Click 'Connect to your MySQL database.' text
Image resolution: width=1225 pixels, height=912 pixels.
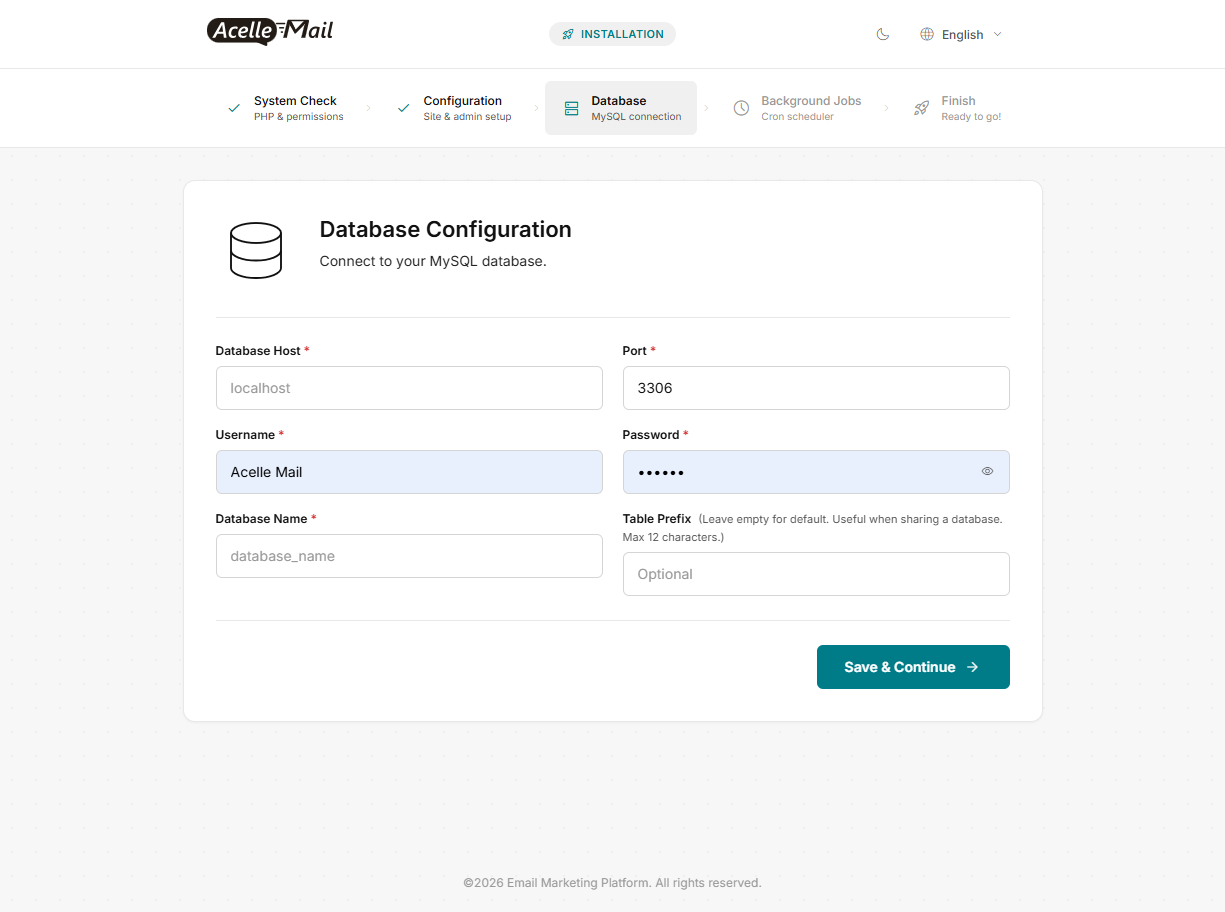coord(433,261)
